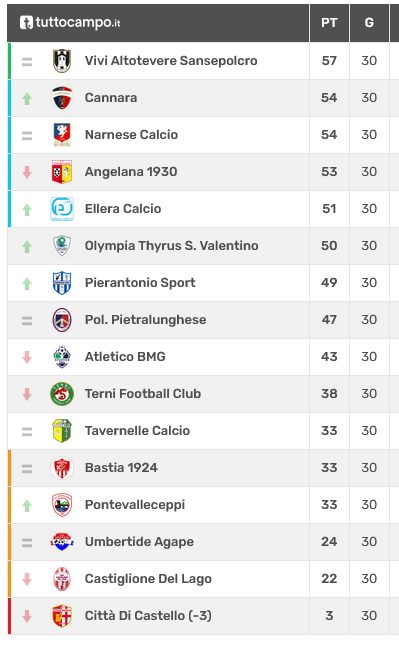Sort the table by the PT column header
Screen dimensions: 399x645
329,23
